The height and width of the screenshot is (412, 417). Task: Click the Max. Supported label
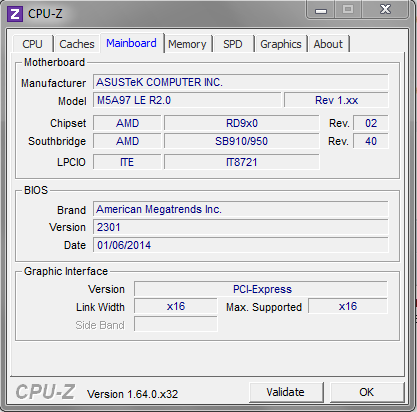pos(264,307)
